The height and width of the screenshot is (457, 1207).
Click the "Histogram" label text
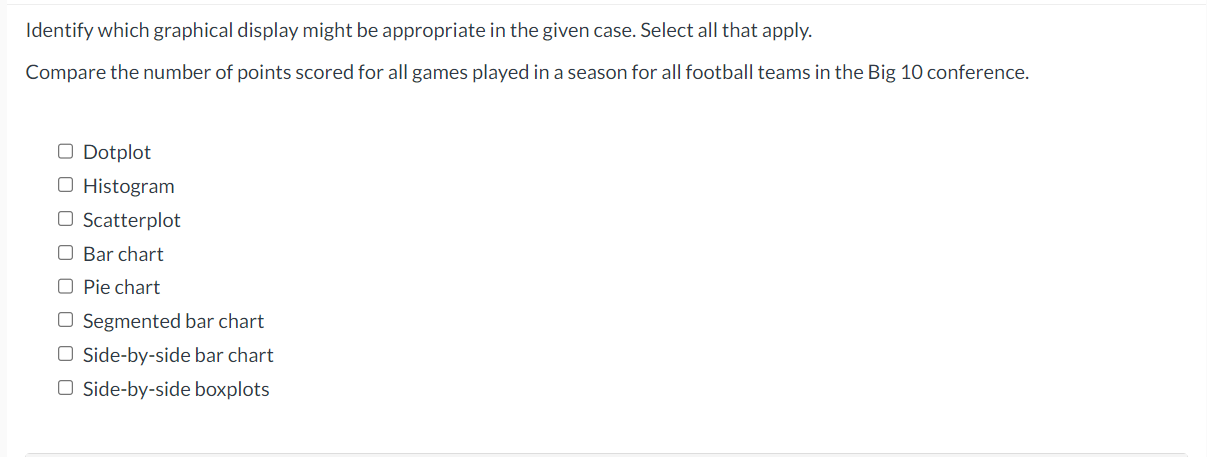click(128, 187)
